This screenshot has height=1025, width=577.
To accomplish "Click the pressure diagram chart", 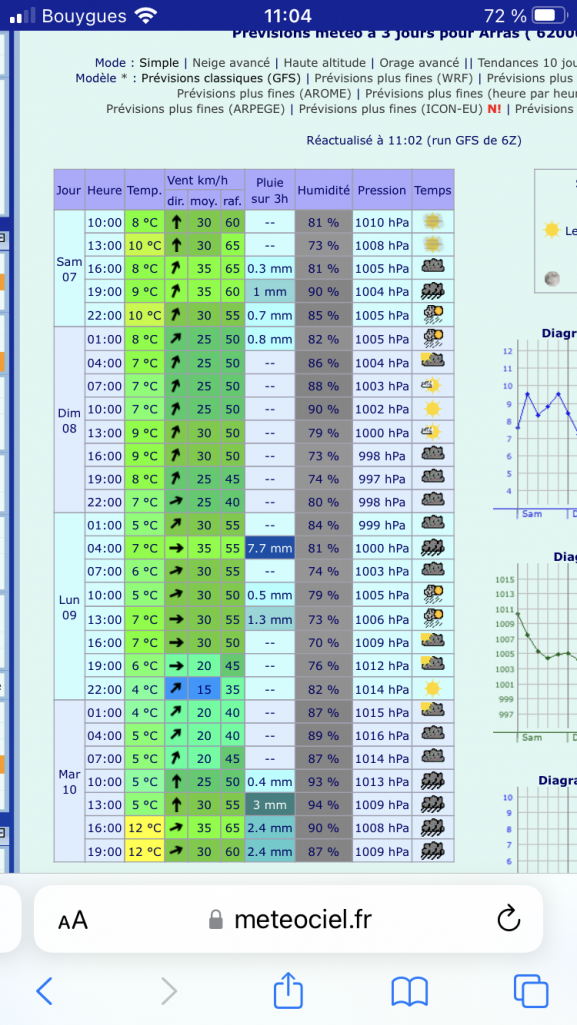I will pos(536,652).
